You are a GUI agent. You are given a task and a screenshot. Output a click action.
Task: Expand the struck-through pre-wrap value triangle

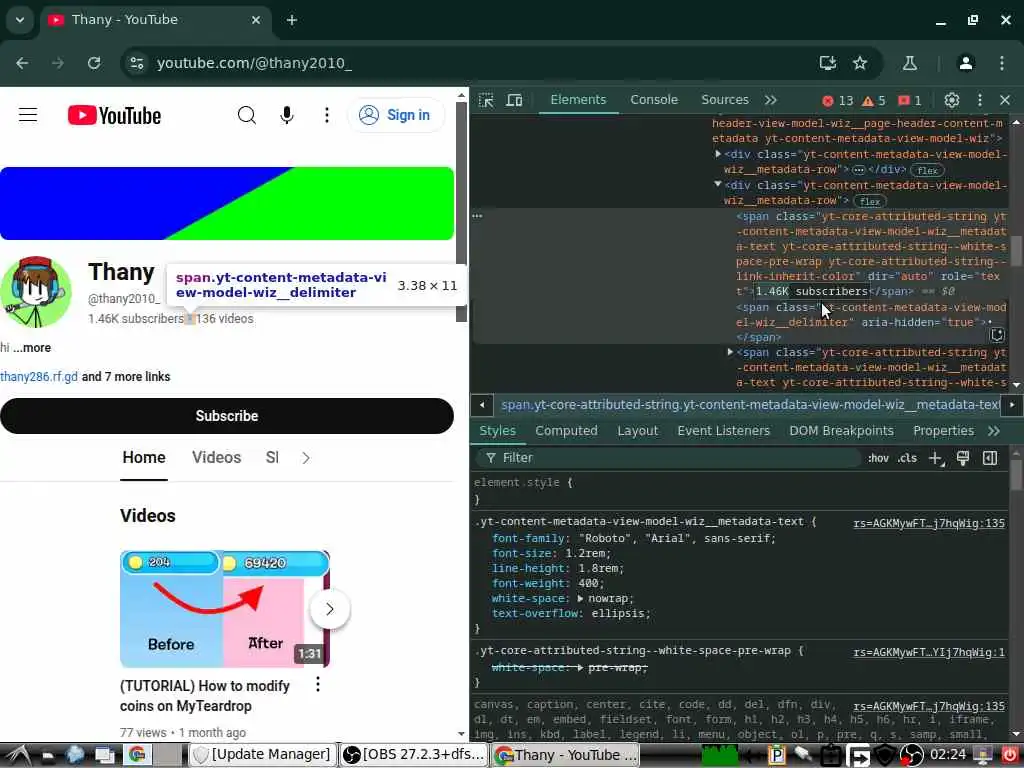click(580, 667)
